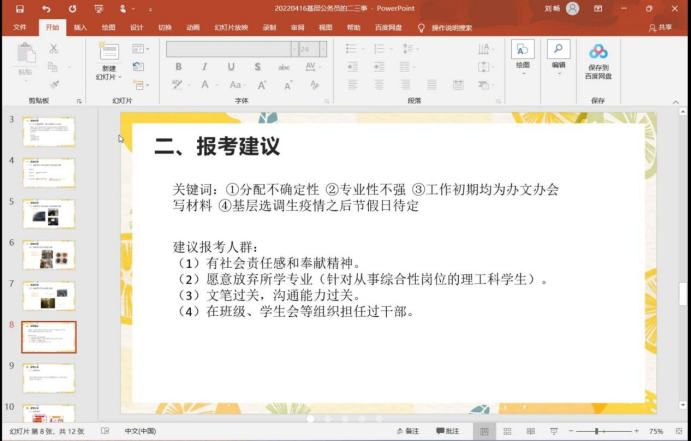Click the 共享 share button
Screen dimensions: 691x441
point(661,27)
